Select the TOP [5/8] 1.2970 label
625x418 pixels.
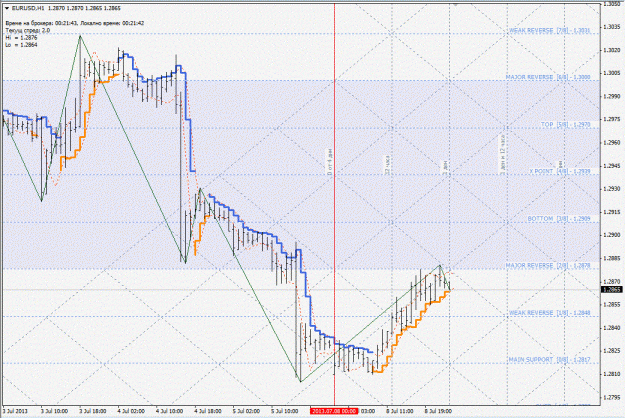[x=565, y=125]
